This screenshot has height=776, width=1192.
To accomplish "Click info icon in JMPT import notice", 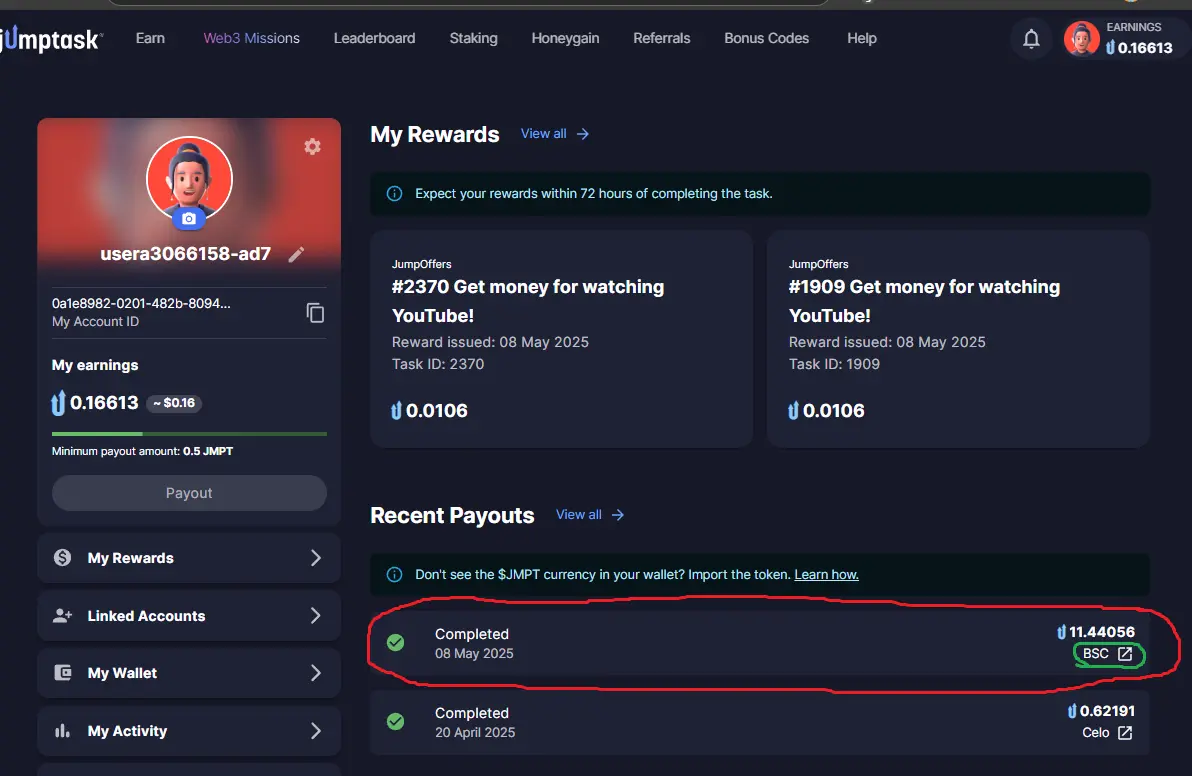I will (394, 575).
